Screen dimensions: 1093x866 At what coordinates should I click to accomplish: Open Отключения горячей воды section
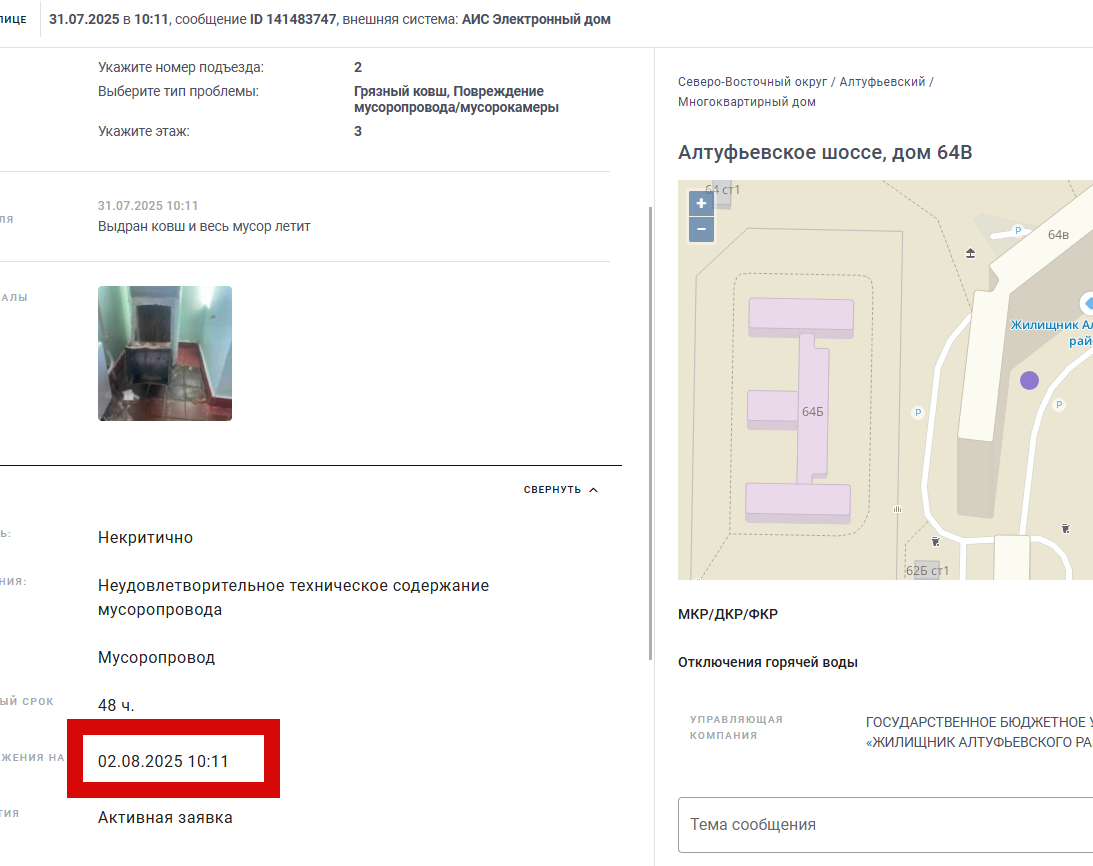click(x=767, y=662)
